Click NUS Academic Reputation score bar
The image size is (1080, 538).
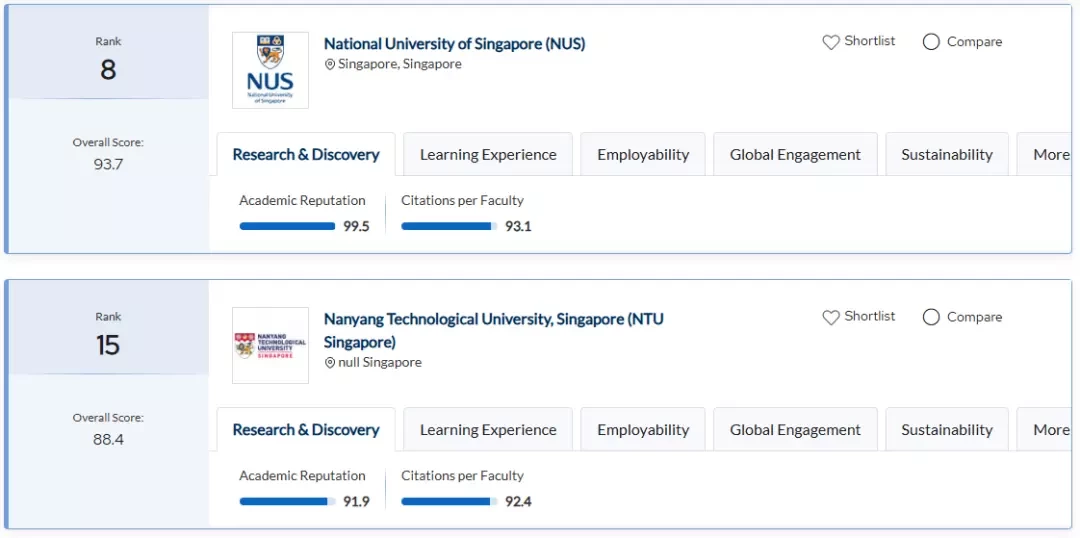[x=287, y=226]
